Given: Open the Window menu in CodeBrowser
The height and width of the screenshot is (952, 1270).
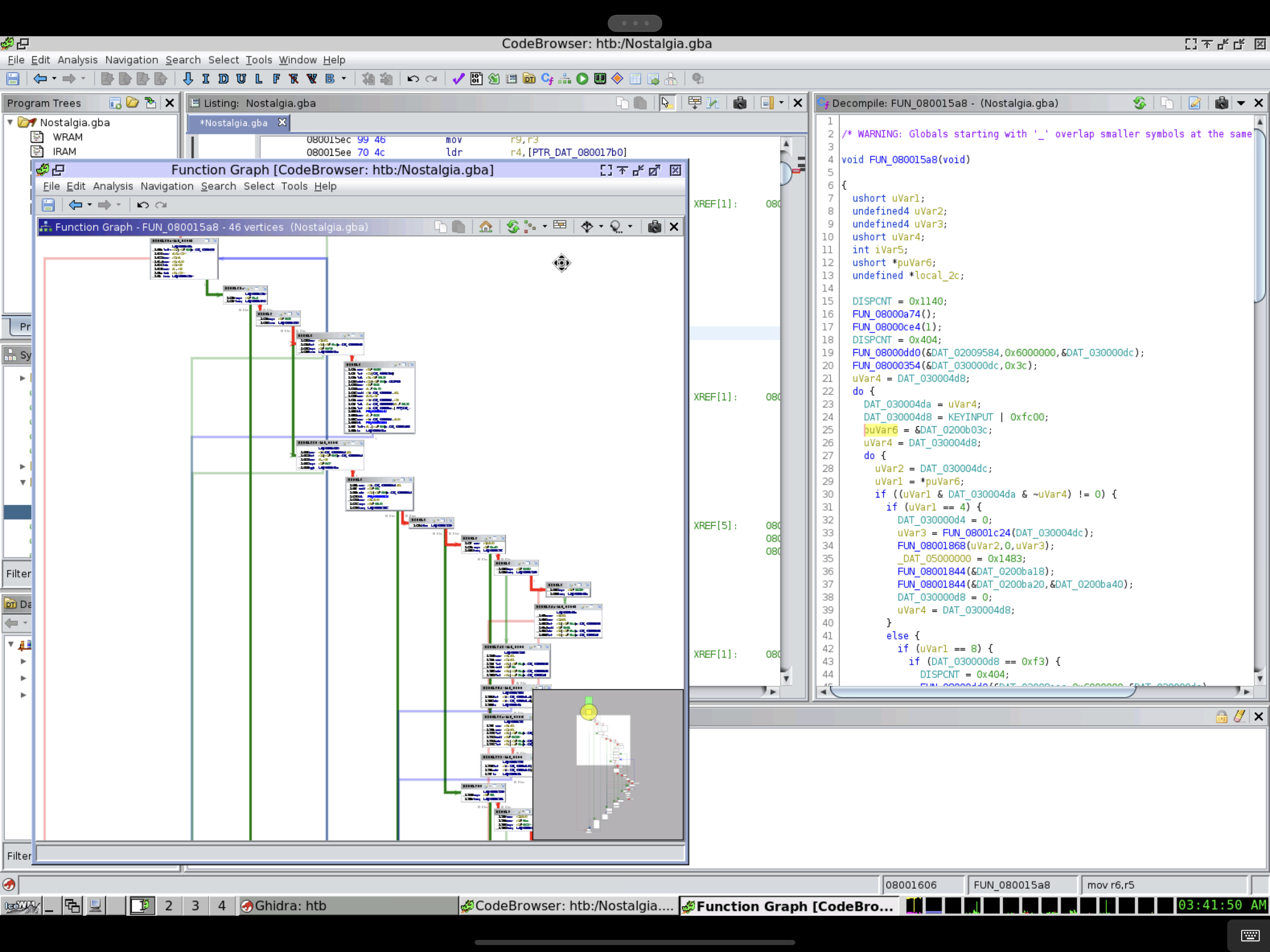Looking at the screenshot, I should tap(298, 59).
